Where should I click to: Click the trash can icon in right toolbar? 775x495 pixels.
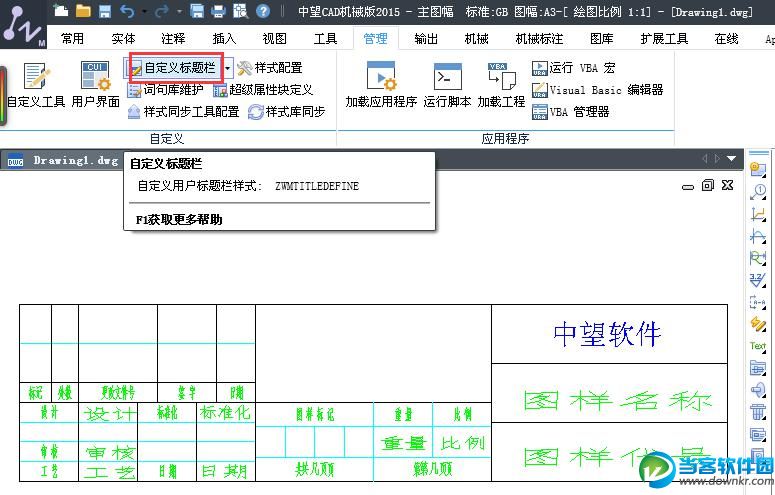click(x=758, y=411)
